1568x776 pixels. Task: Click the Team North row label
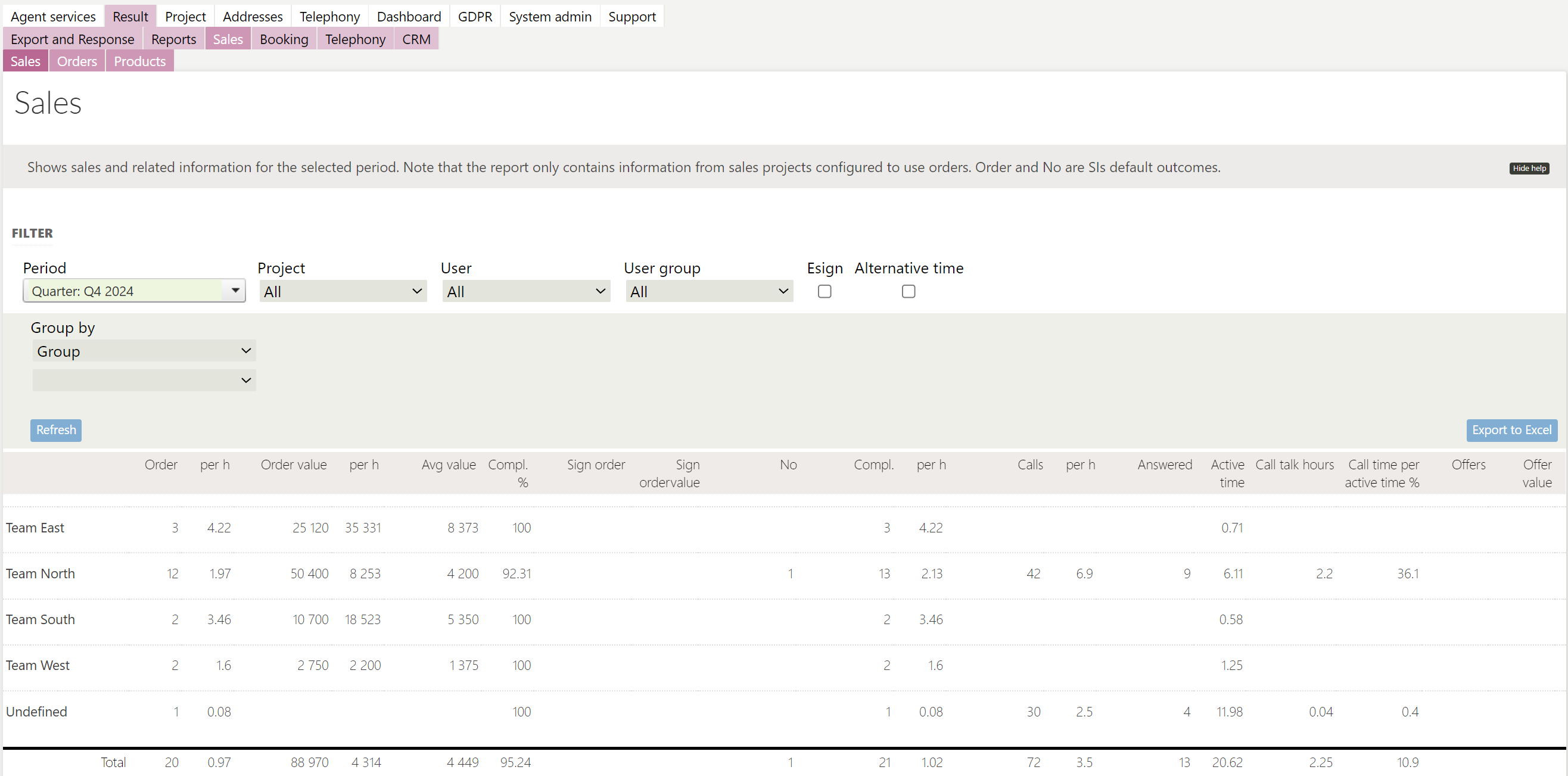point(40,574)
